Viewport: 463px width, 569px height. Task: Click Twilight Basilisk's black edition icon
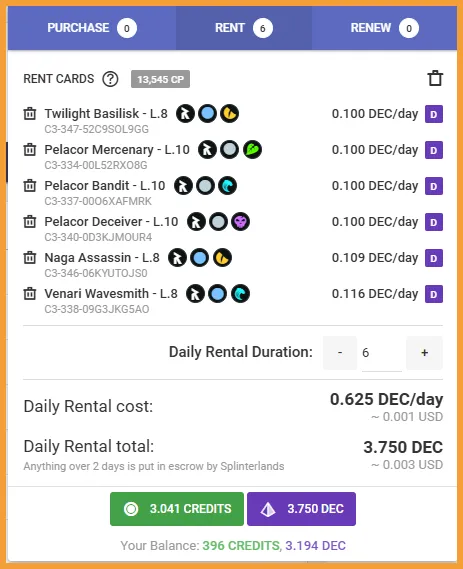[x=185, y=114]
